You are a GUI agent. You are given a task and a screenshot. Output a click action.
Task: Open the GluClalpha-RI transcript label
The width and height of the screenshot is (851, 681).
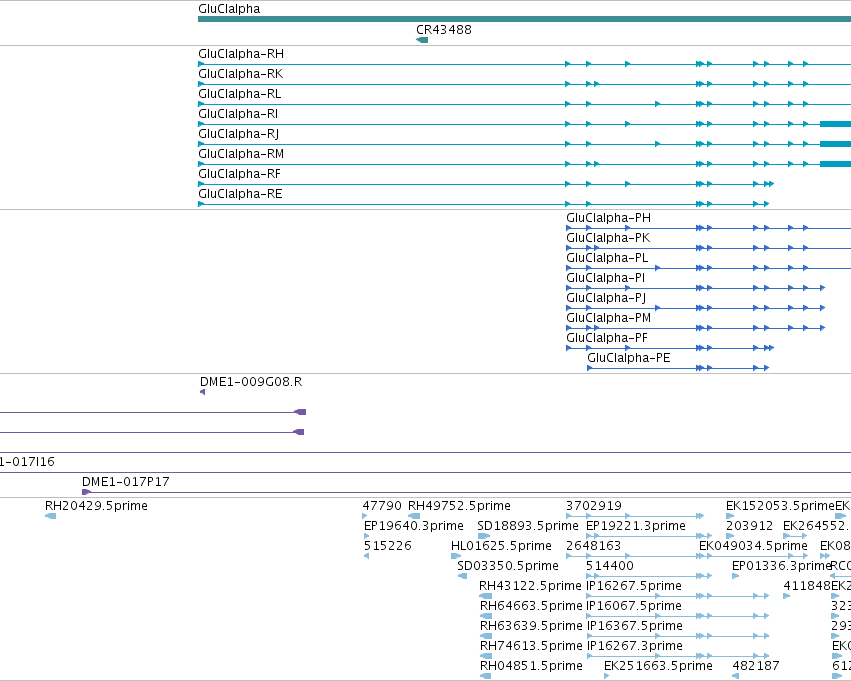pos(238,114)
